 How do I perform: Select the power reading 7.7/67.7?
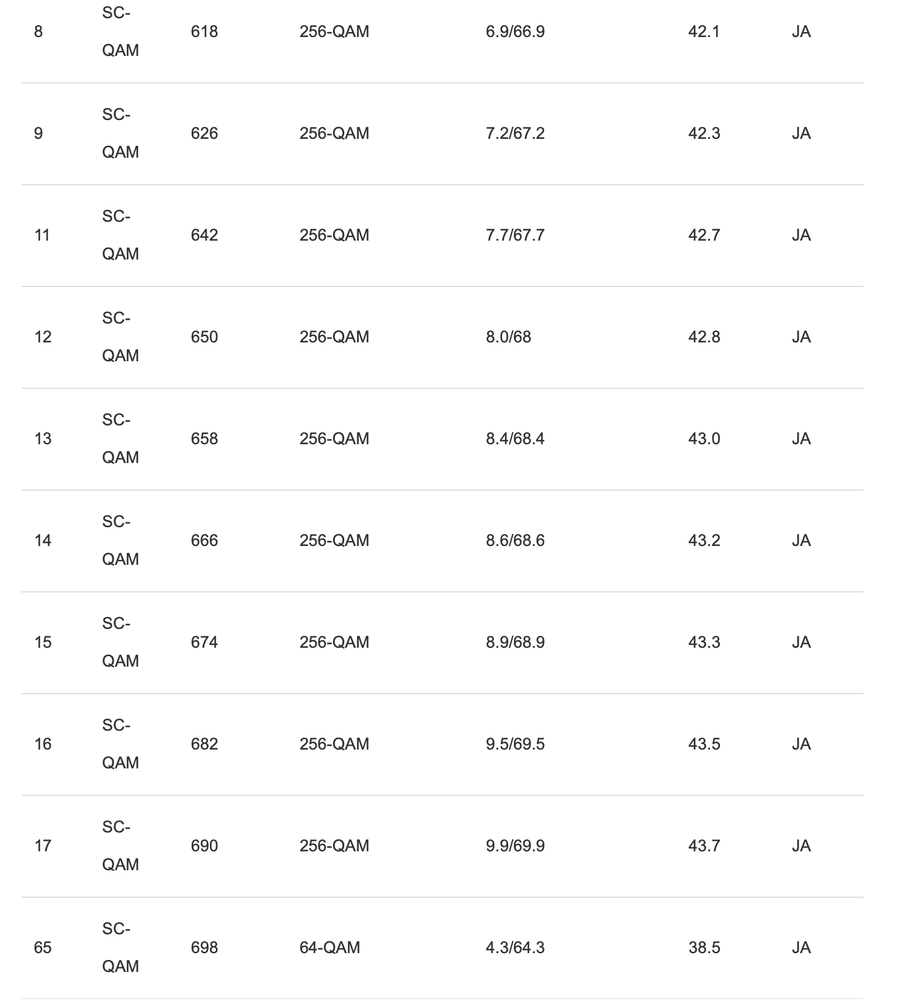(515, 235)
